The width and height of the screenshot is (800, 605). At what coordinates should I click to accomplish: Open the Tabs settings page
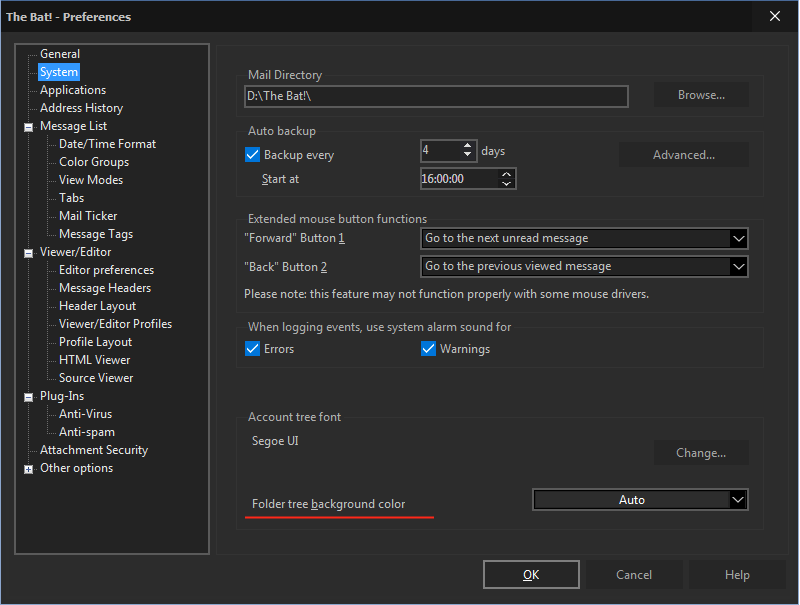click(x=71, y=198)
